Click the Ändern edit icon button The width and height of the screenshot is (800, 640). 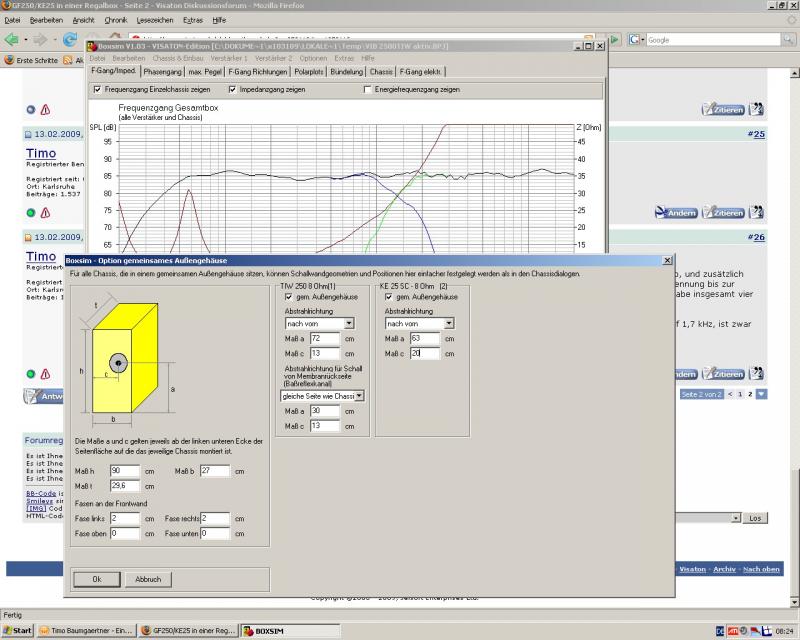point(675,212)
